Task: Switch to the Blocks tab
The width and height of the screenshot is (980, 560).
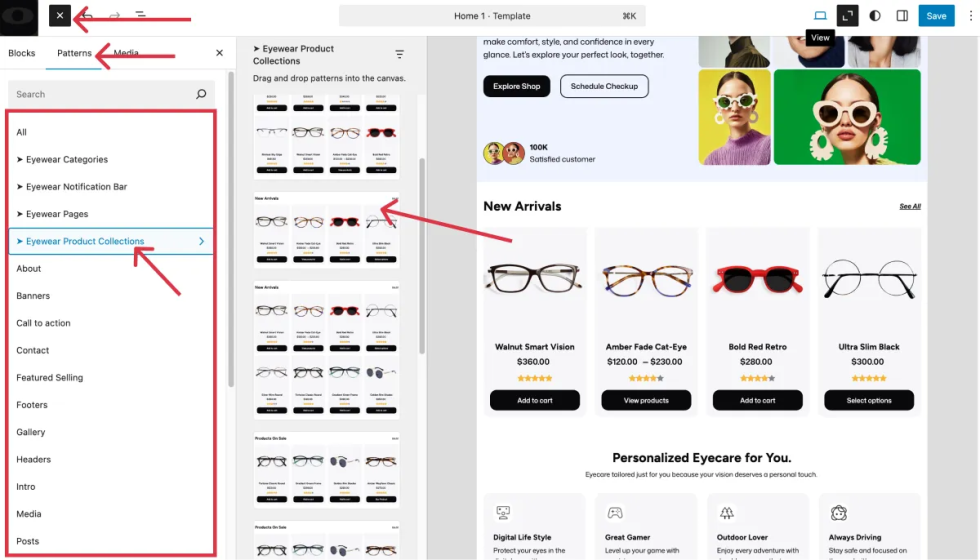Action: click(x=22, y=53)
